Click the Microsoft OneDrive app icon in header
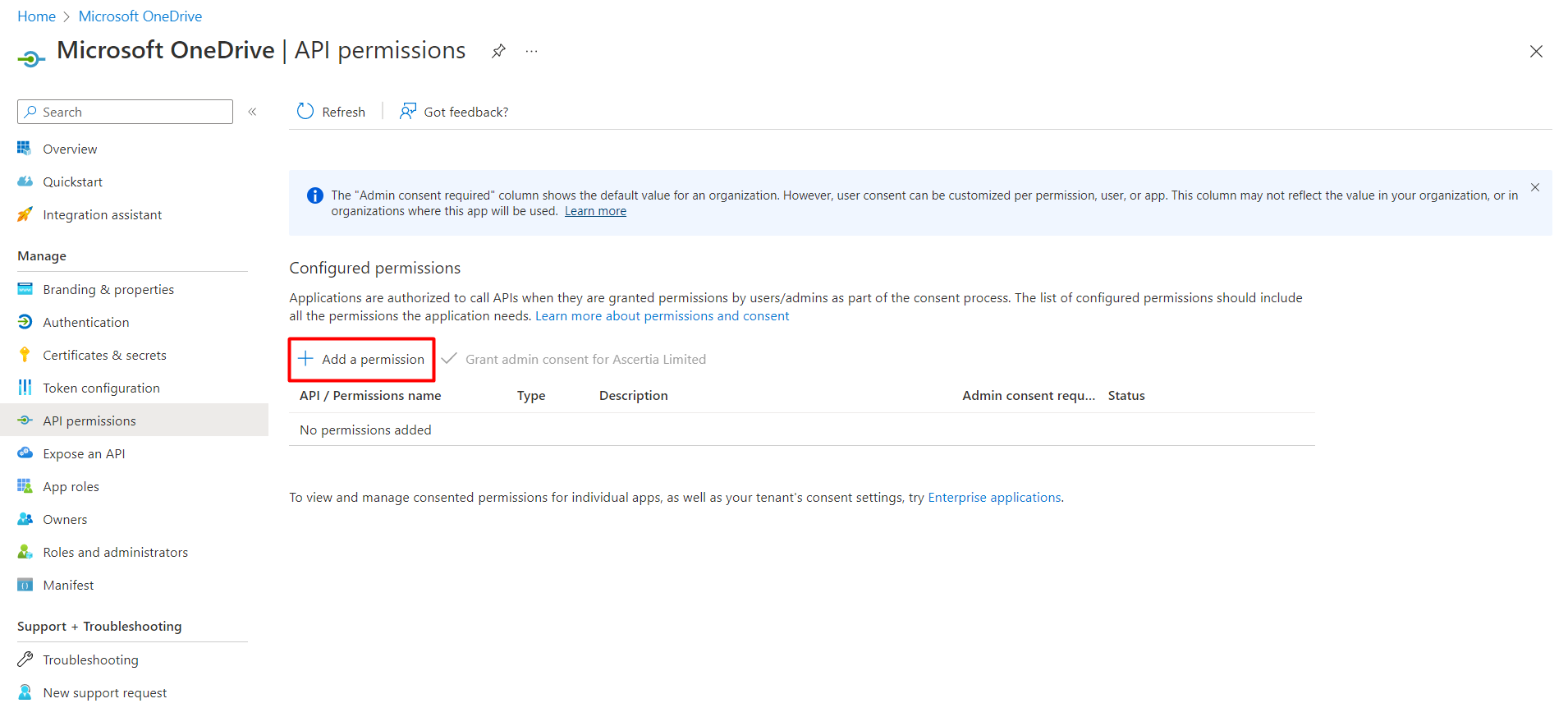 (x=31, y=58)
